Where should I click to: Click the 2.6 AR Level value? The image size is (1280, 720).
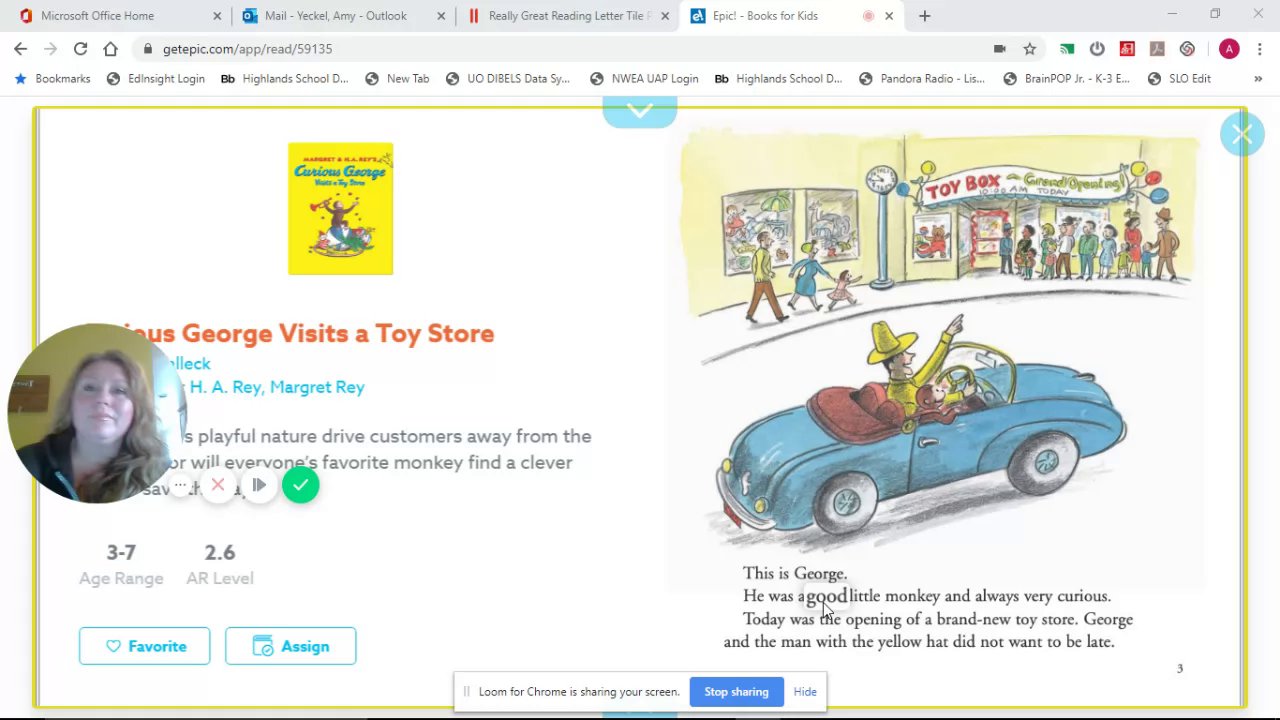click(220, 552)
